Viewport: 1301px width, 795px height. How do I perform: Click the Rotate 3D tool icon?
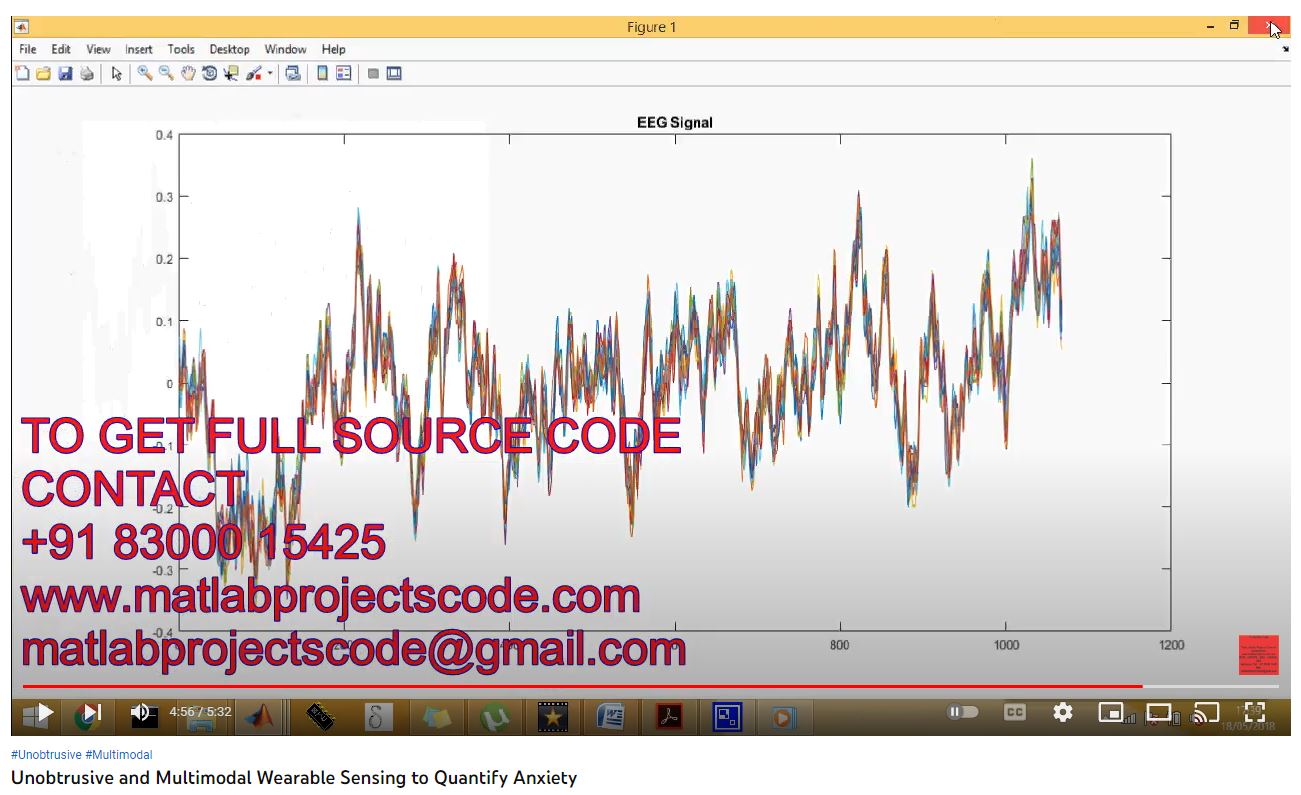[209, 73]
